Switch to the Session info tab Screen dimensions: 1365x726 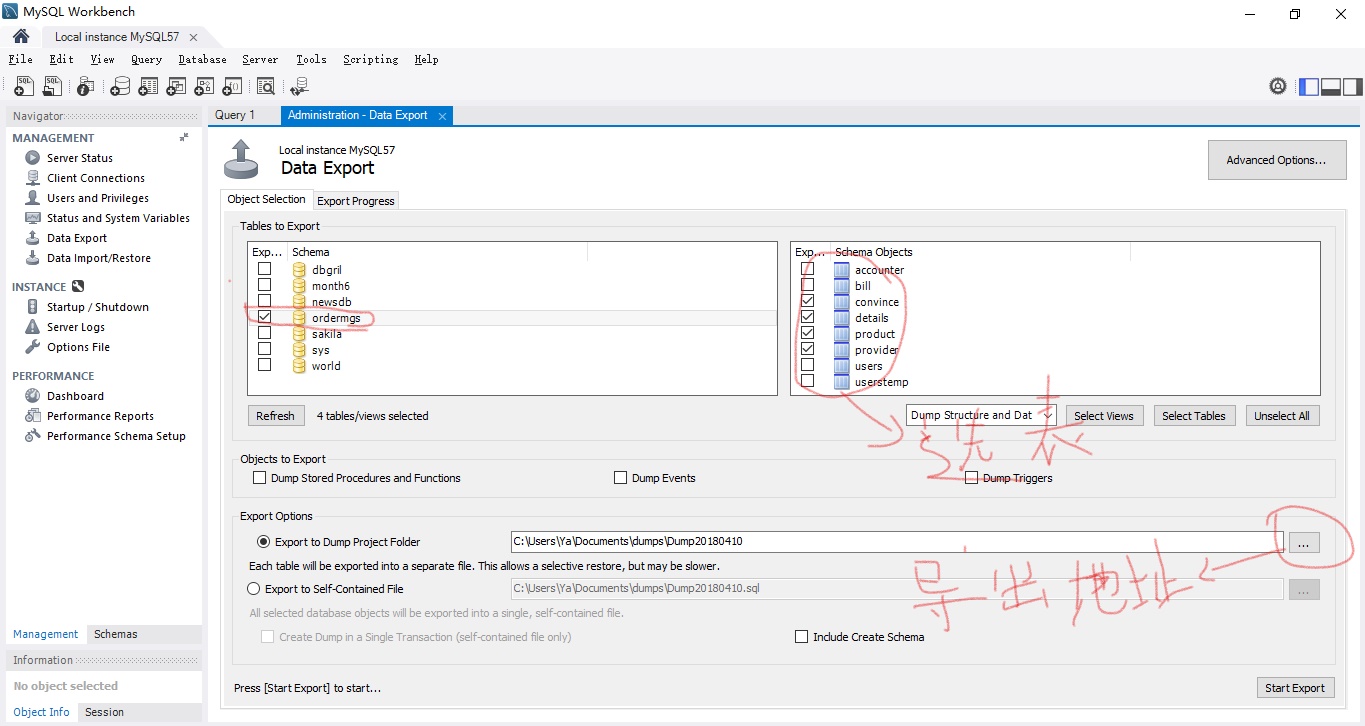point(104,712)
